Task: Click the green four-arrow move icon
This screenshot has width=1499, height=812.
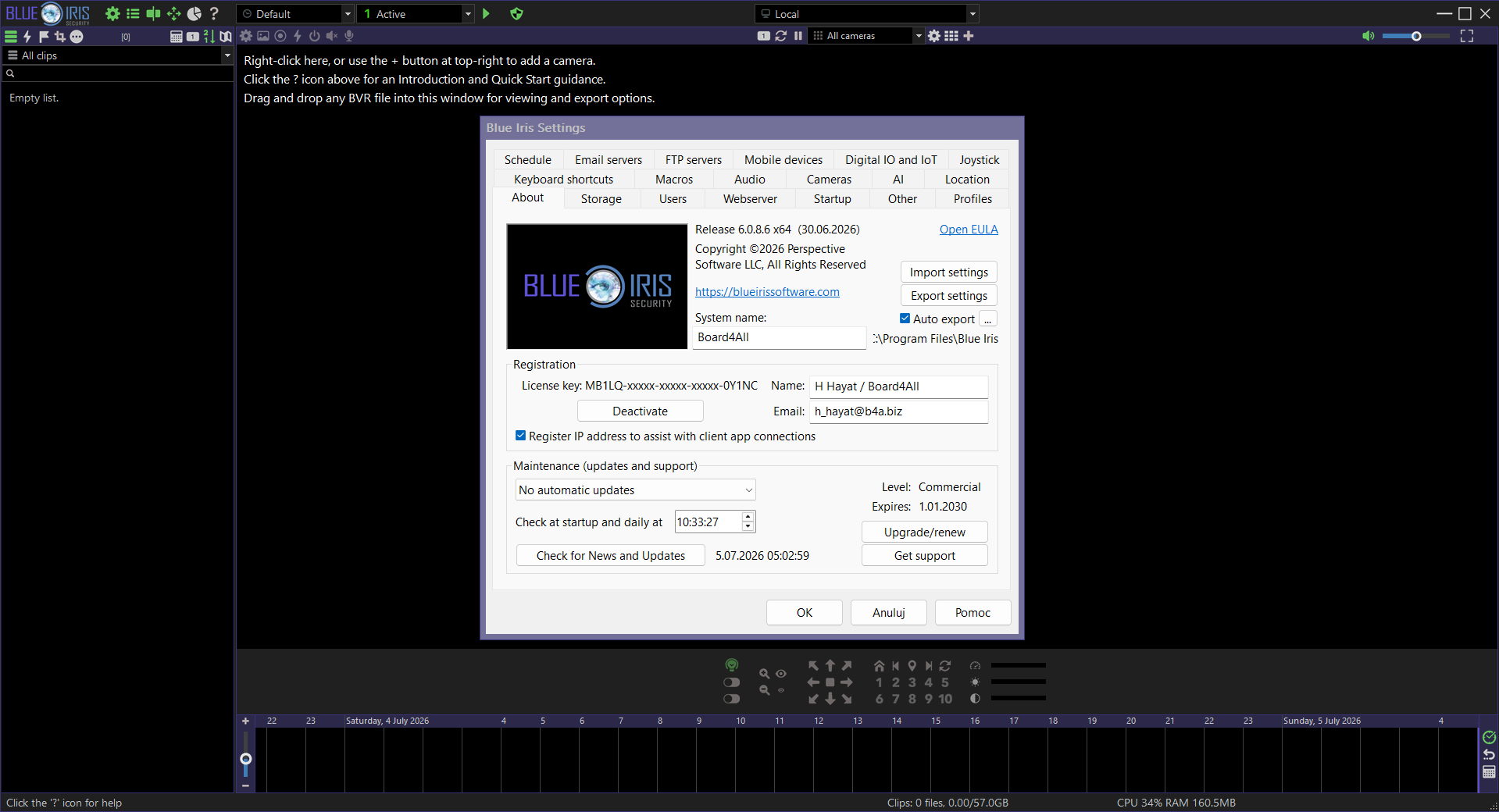Action: click(173, 13)
